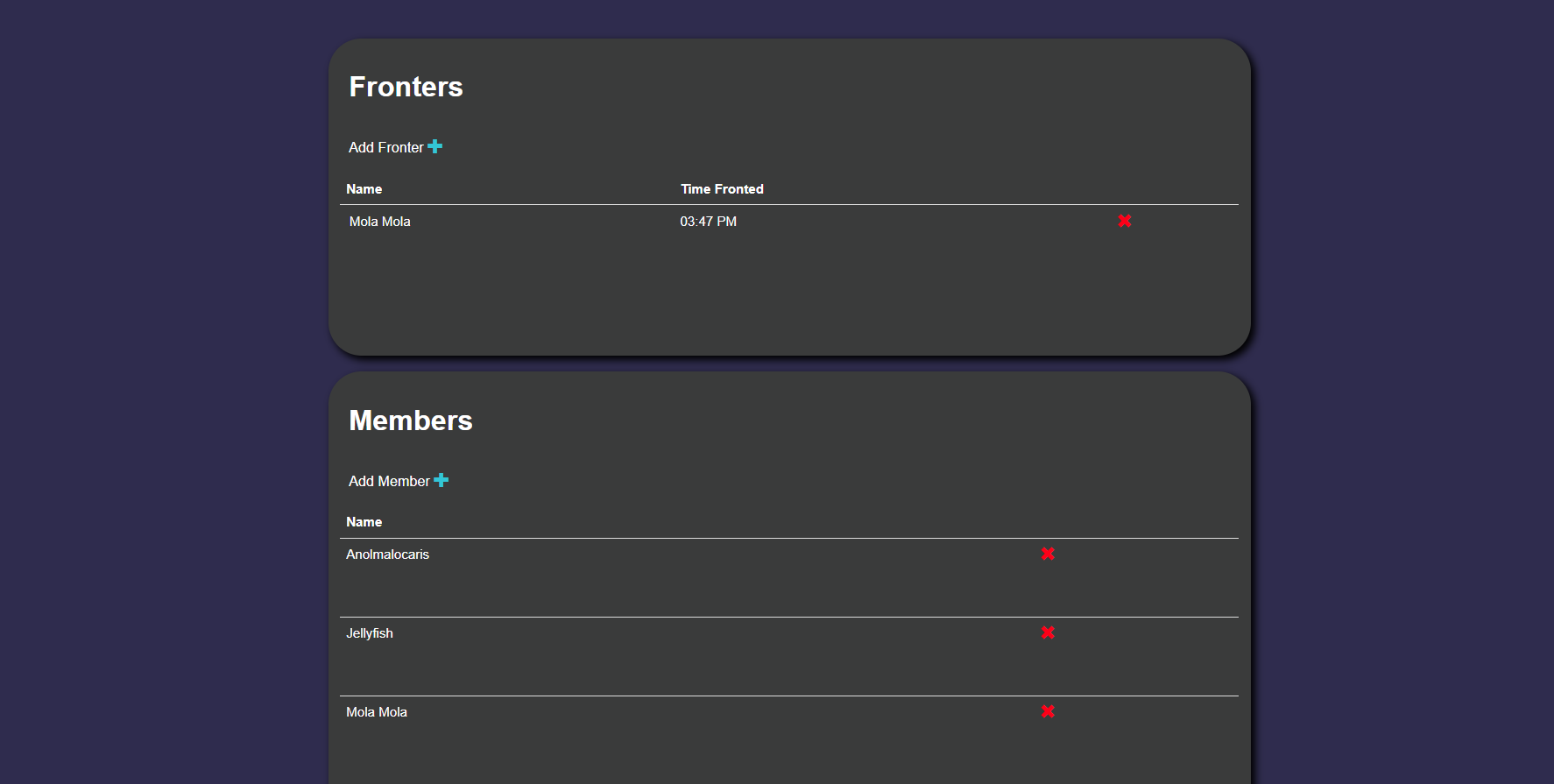1554x784 pixels.
Task: Select the Mola Mola name in Members list
Action: tap(376, 712)
